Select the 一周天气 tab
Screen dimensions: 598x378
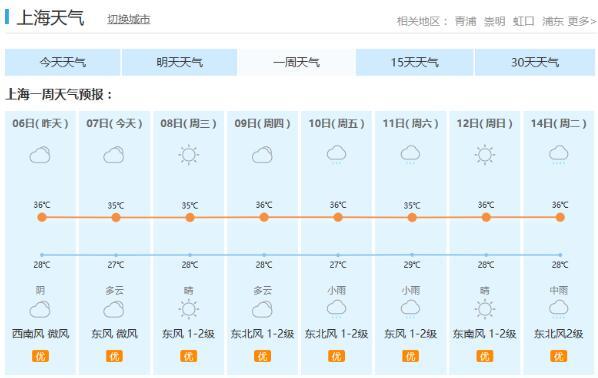[x=296, y=62]
